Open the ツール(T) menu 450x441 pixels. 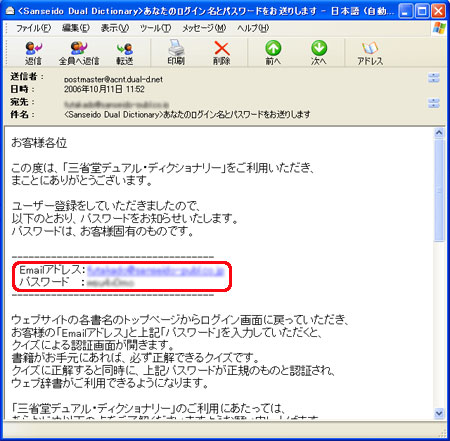tap(155, 28)
